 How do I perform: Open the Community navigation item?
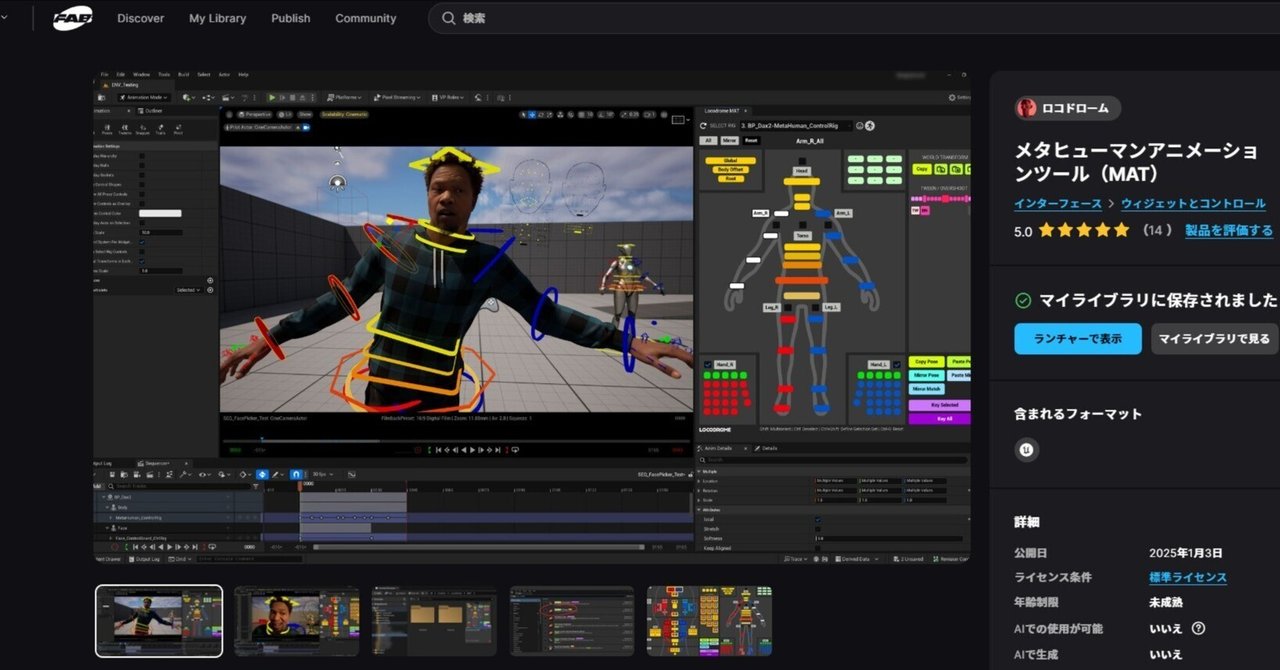tap(366, 18)
